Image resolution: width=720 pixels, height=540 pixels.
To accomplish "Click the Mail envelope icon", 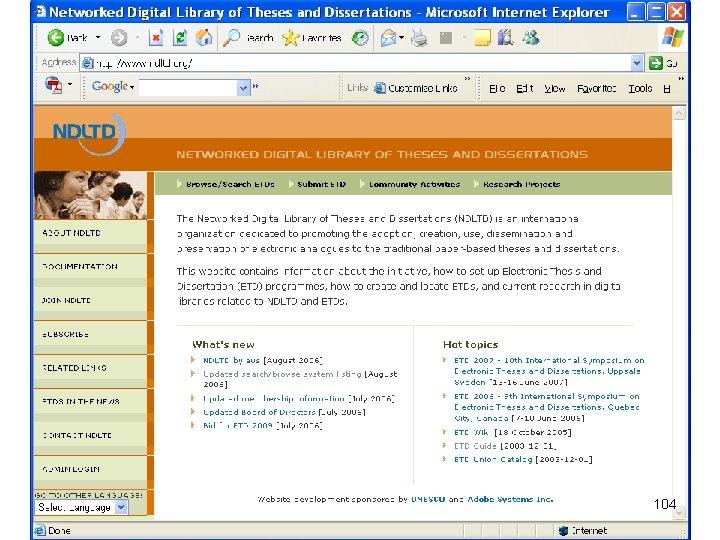I will (388, 38).
